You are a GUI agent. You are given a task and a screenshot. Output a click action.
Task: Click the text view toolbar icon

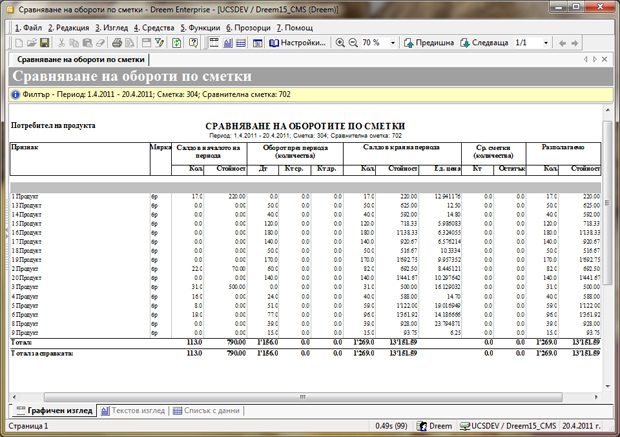[228, 43]
